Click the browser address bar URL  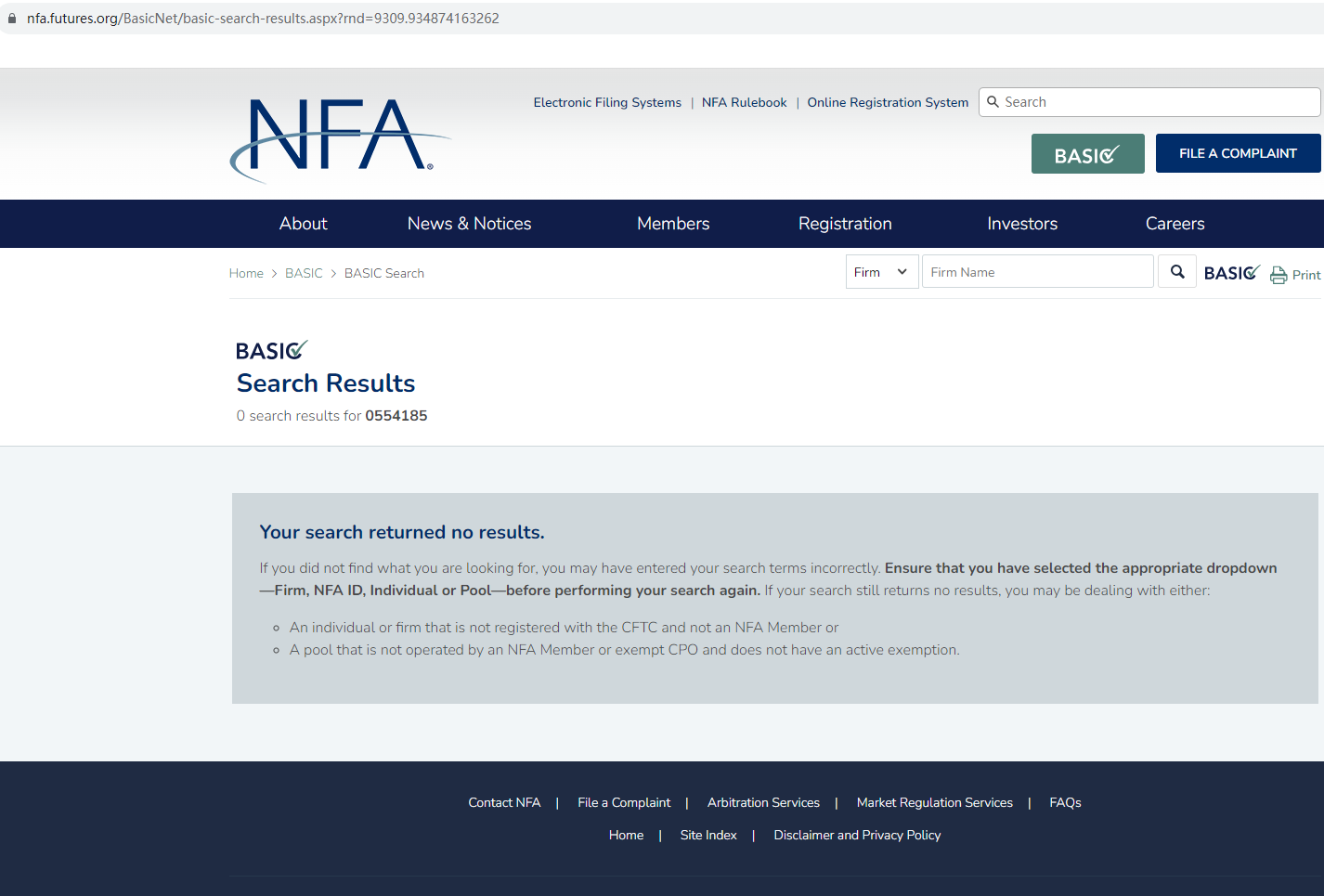click(x=263, y=19)
